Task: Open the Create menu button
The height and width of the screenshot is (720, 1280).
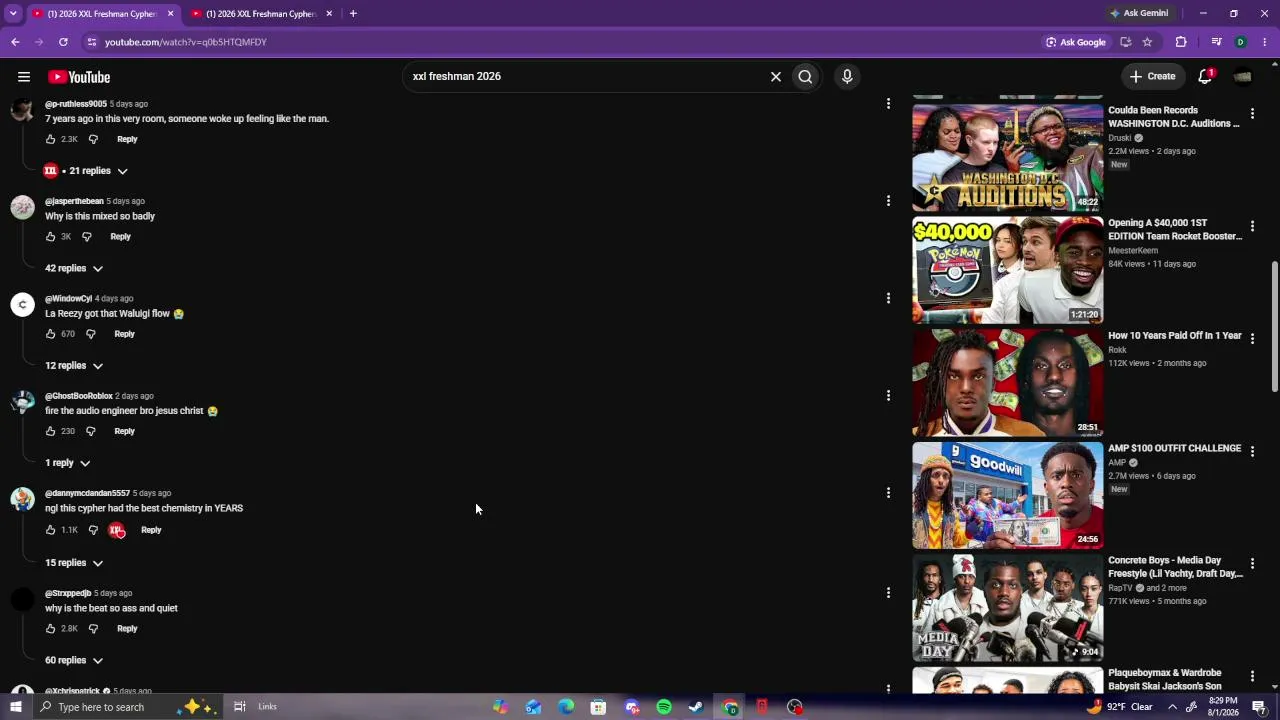Action: [1152, 76]
